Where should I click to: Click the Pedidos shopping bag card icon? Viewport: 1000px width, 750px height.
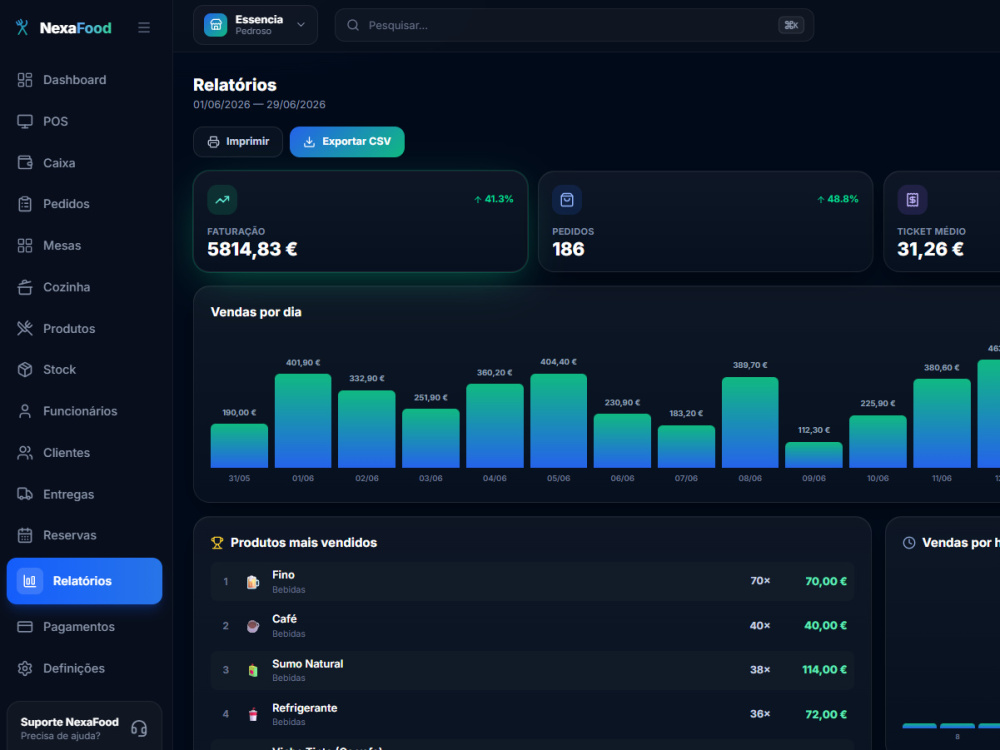(567, 200)
